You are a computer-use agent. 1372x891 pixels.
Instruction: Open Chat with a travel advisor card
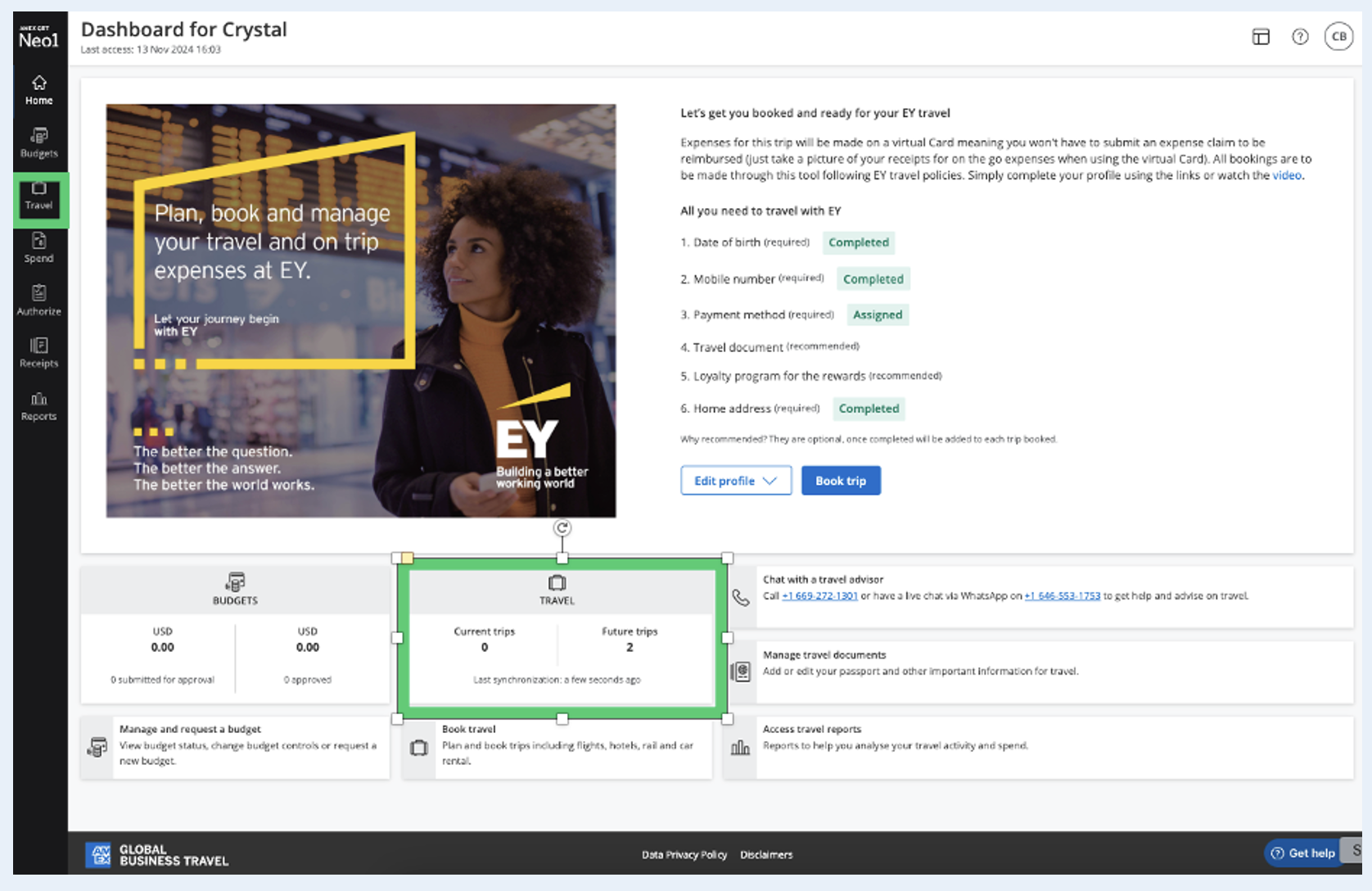1038,598
